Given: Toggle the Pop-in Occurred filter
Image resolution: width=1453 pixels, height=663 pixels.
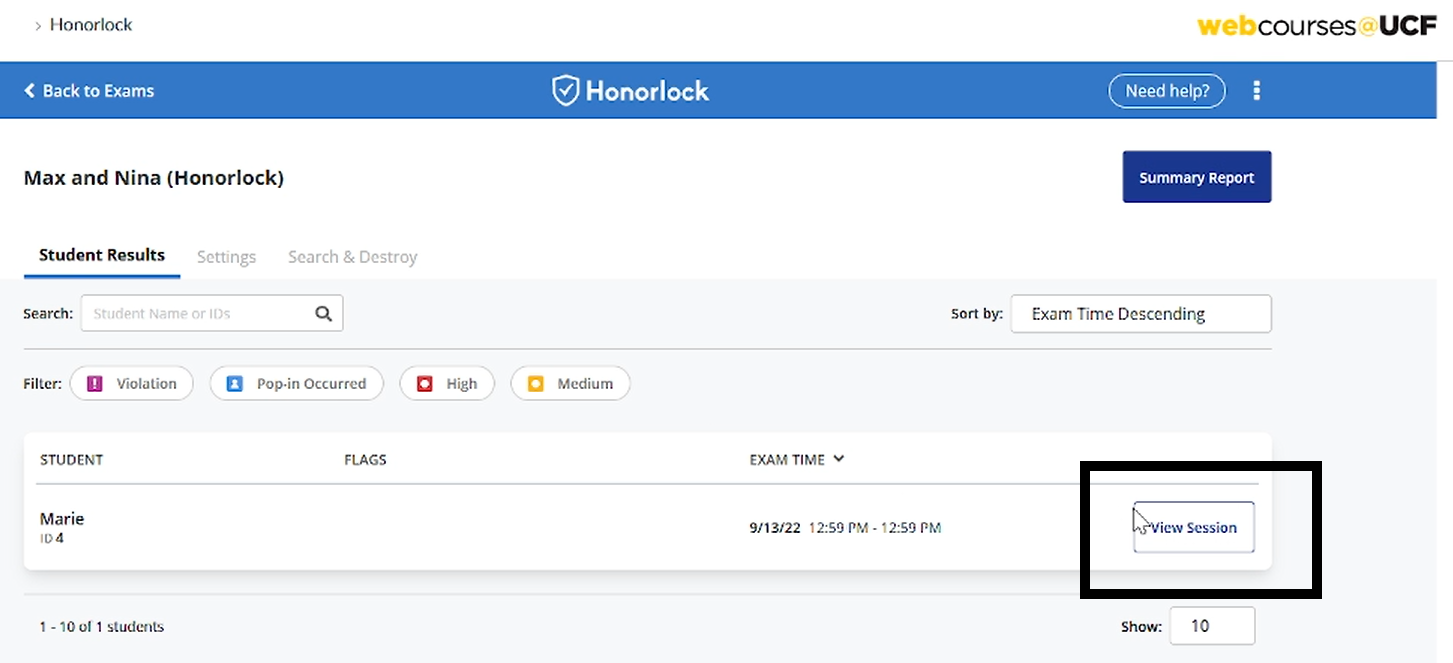Looking at the screenshot, I should [x=296, y=383].
